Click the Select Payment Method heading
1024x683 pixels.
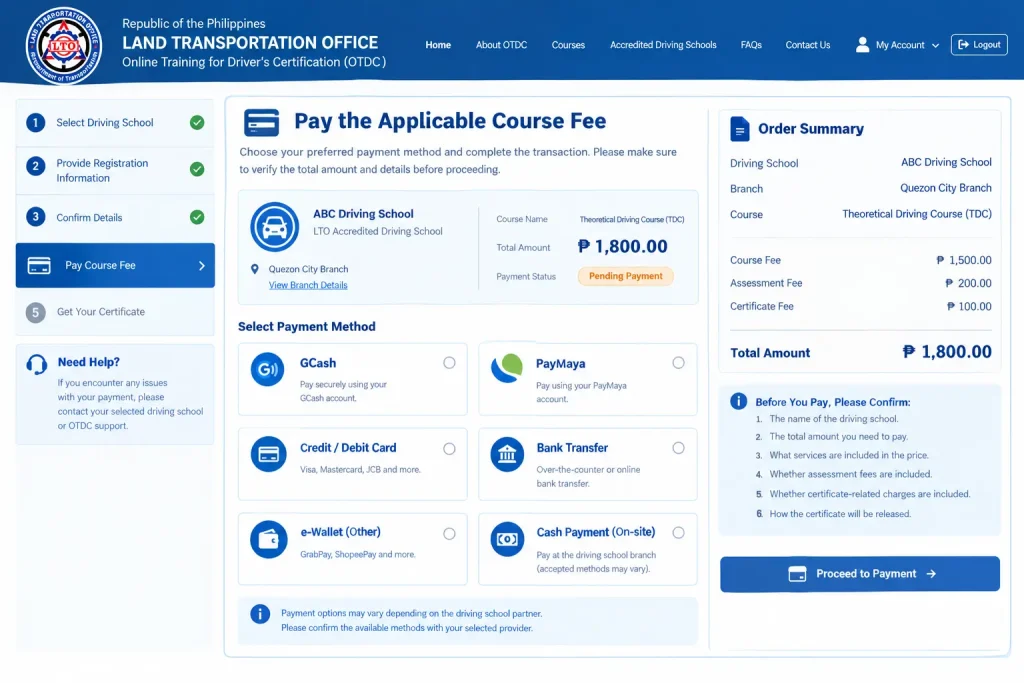(x=306, y=326)
